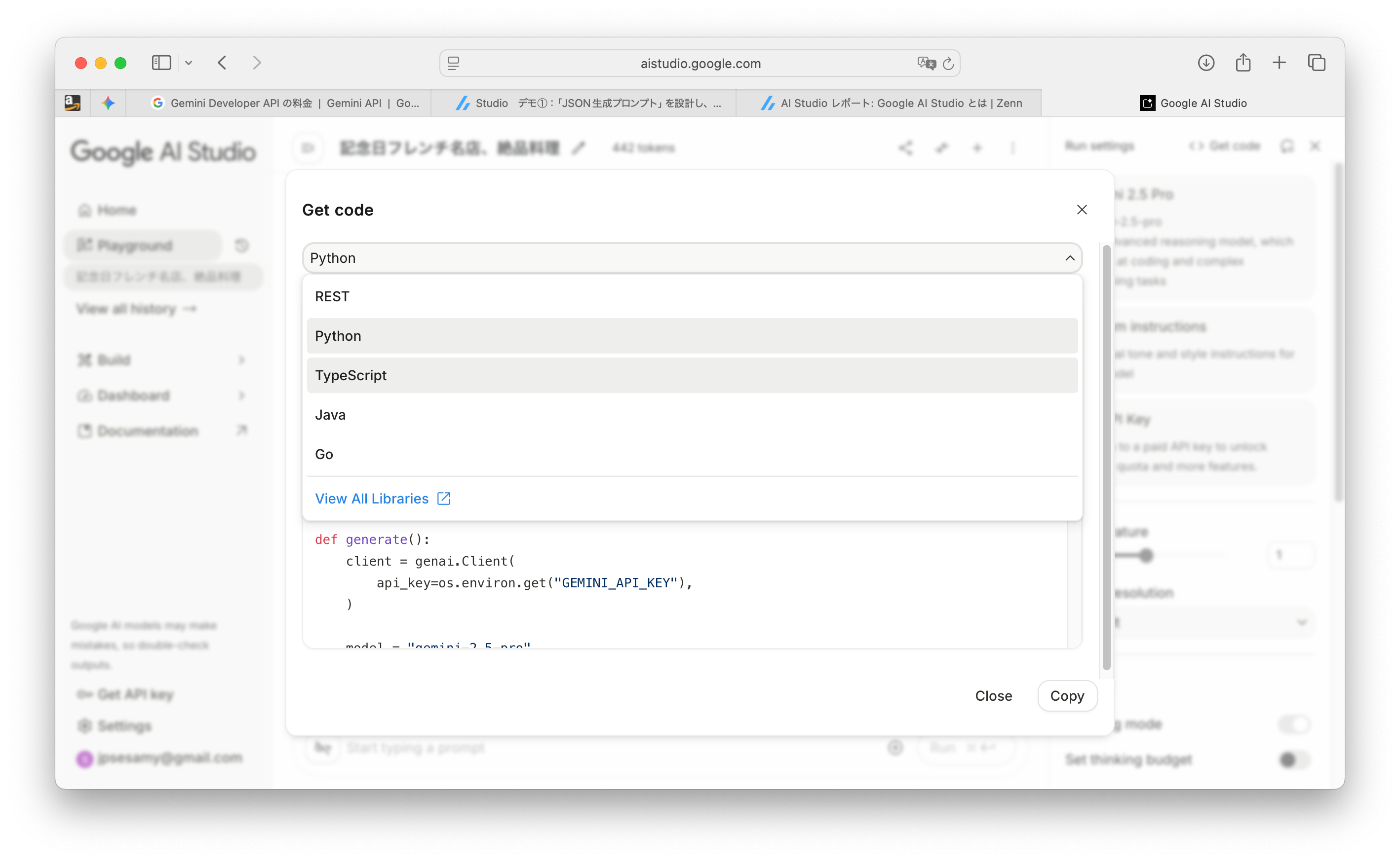
Task: Select Go in the language list
Action: tap(692, 454)
